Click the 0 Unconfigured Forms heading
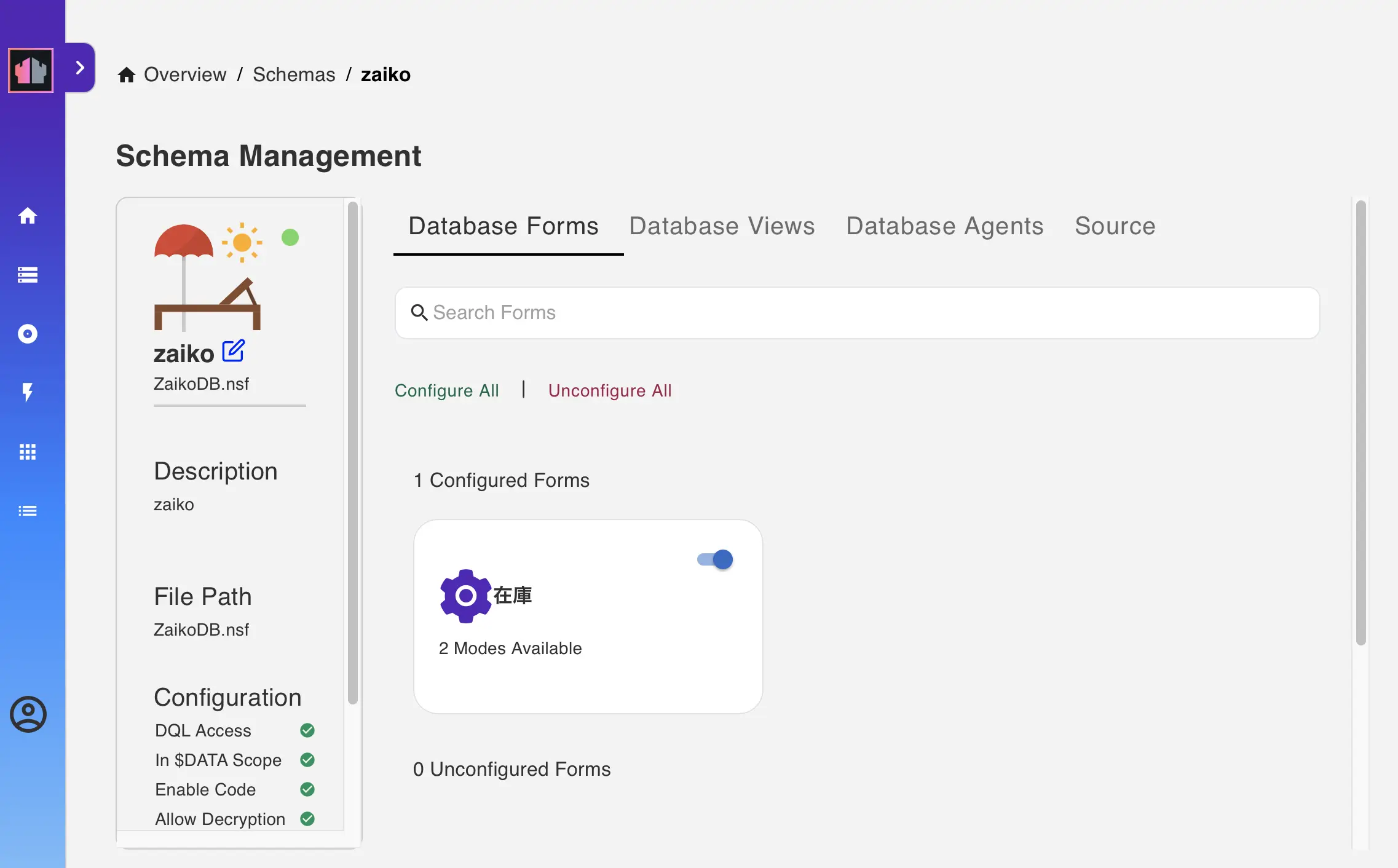Viewport: 1398px width, 868px height. (512, 769)
